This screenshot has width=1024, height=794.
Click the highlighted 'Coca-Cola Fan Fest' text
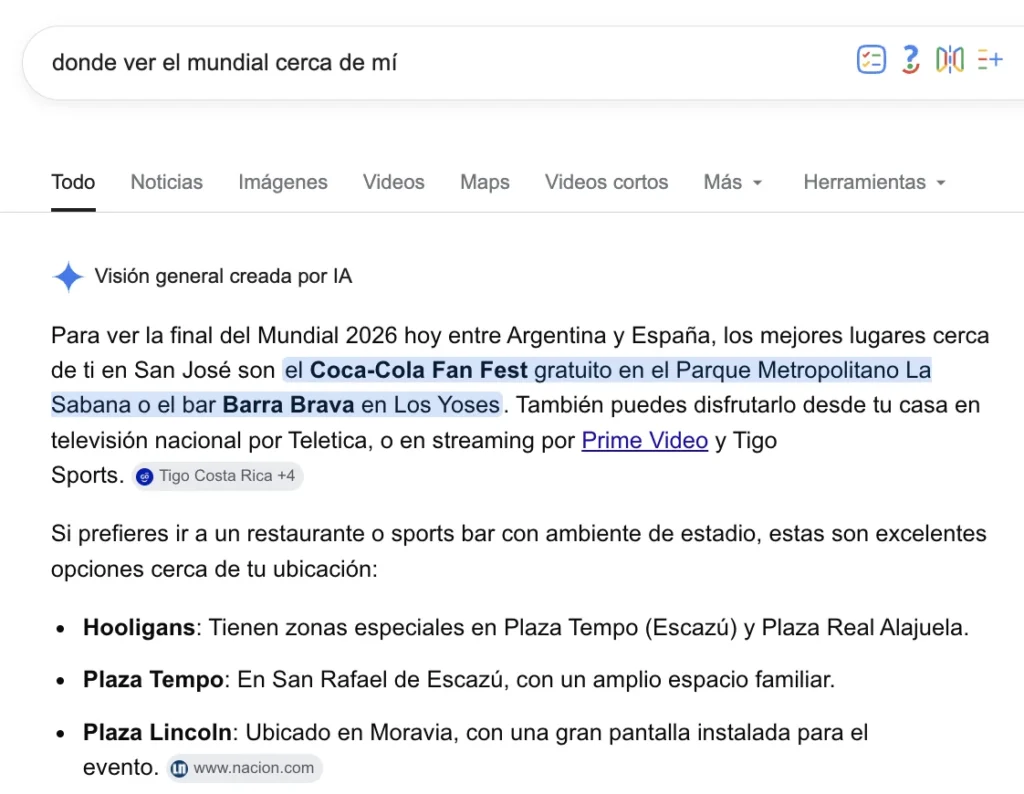tap(419, 370)
